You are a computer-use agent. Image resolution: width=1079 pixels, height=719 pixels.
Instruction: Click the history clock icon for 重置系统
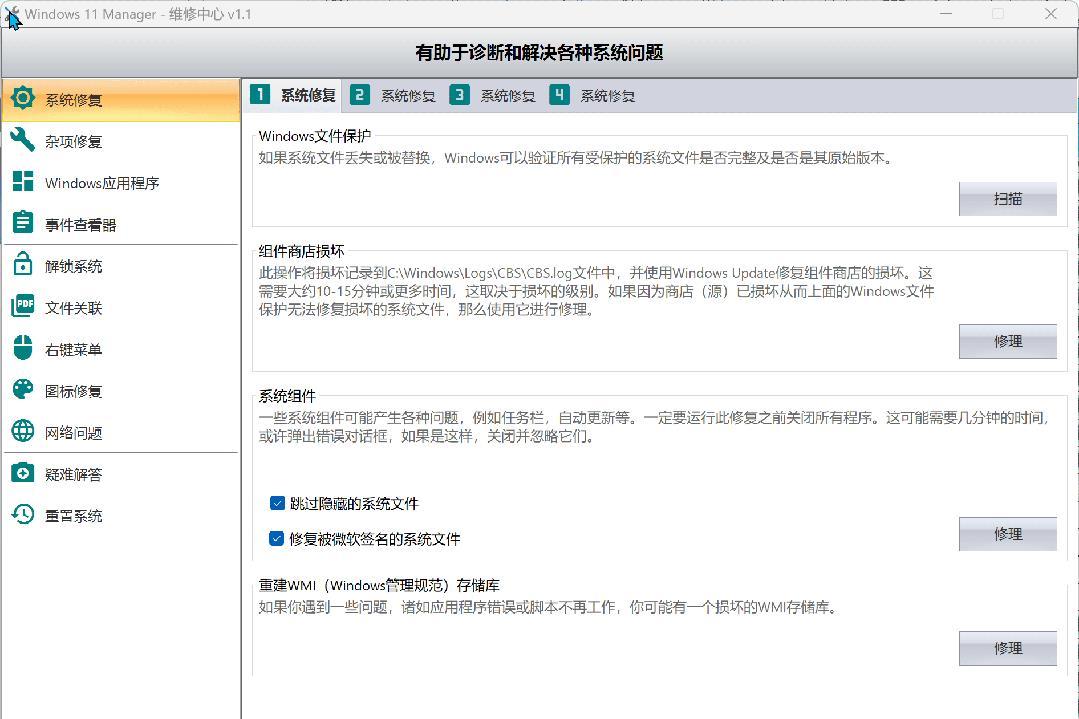pyautogui.click(x=23, y=514)
